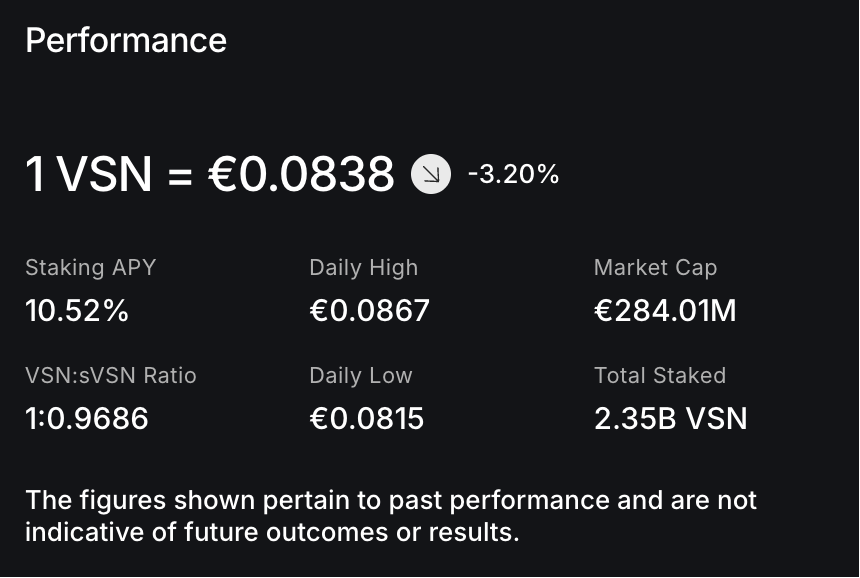Select the €0.0815 daily low value
The width and height of the screenshot is (860, 578).
click(367, 418)
